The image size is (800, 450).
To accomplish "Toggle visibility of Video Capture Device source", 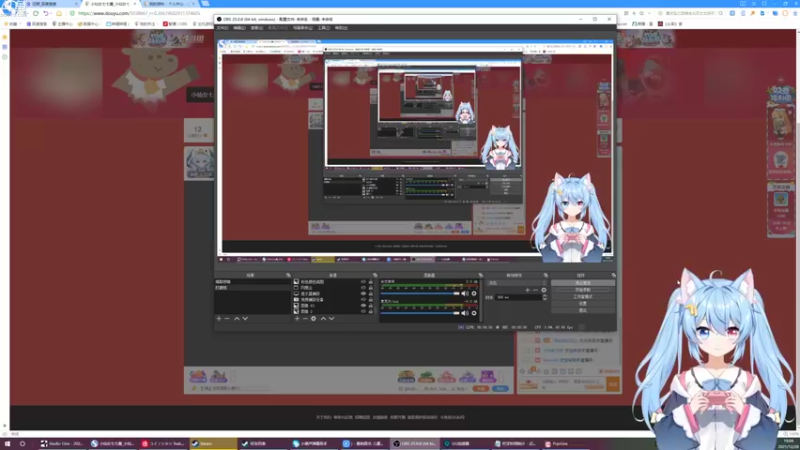I will [363, 299].
